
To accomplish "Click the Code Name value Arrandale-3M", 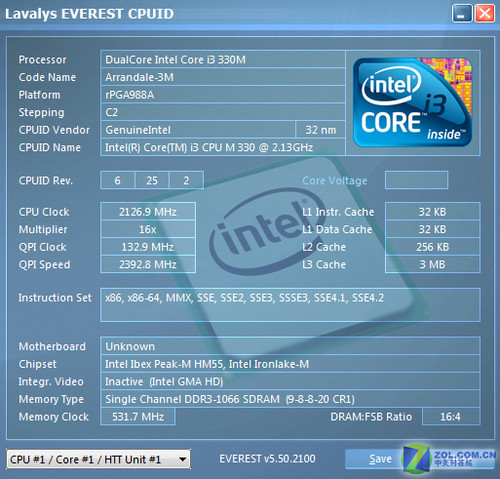I will click(x=223, y=77).
